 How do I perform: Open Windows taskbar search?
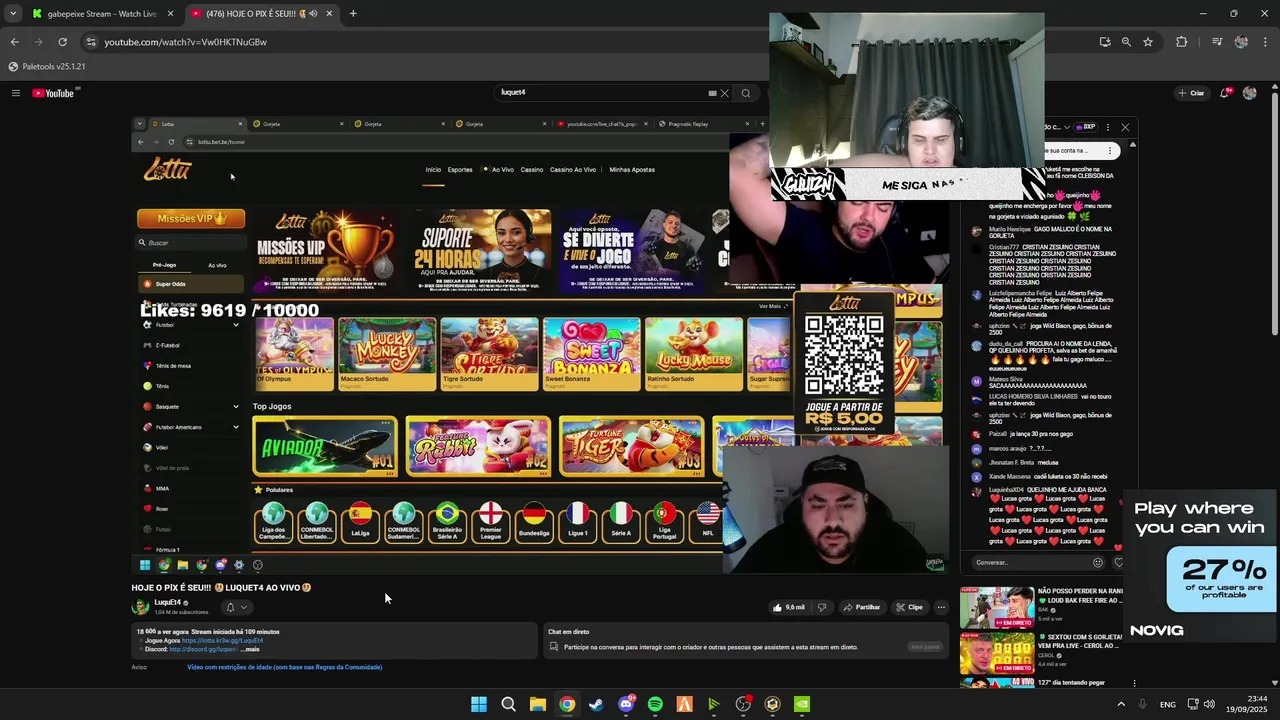coord(508,704)
